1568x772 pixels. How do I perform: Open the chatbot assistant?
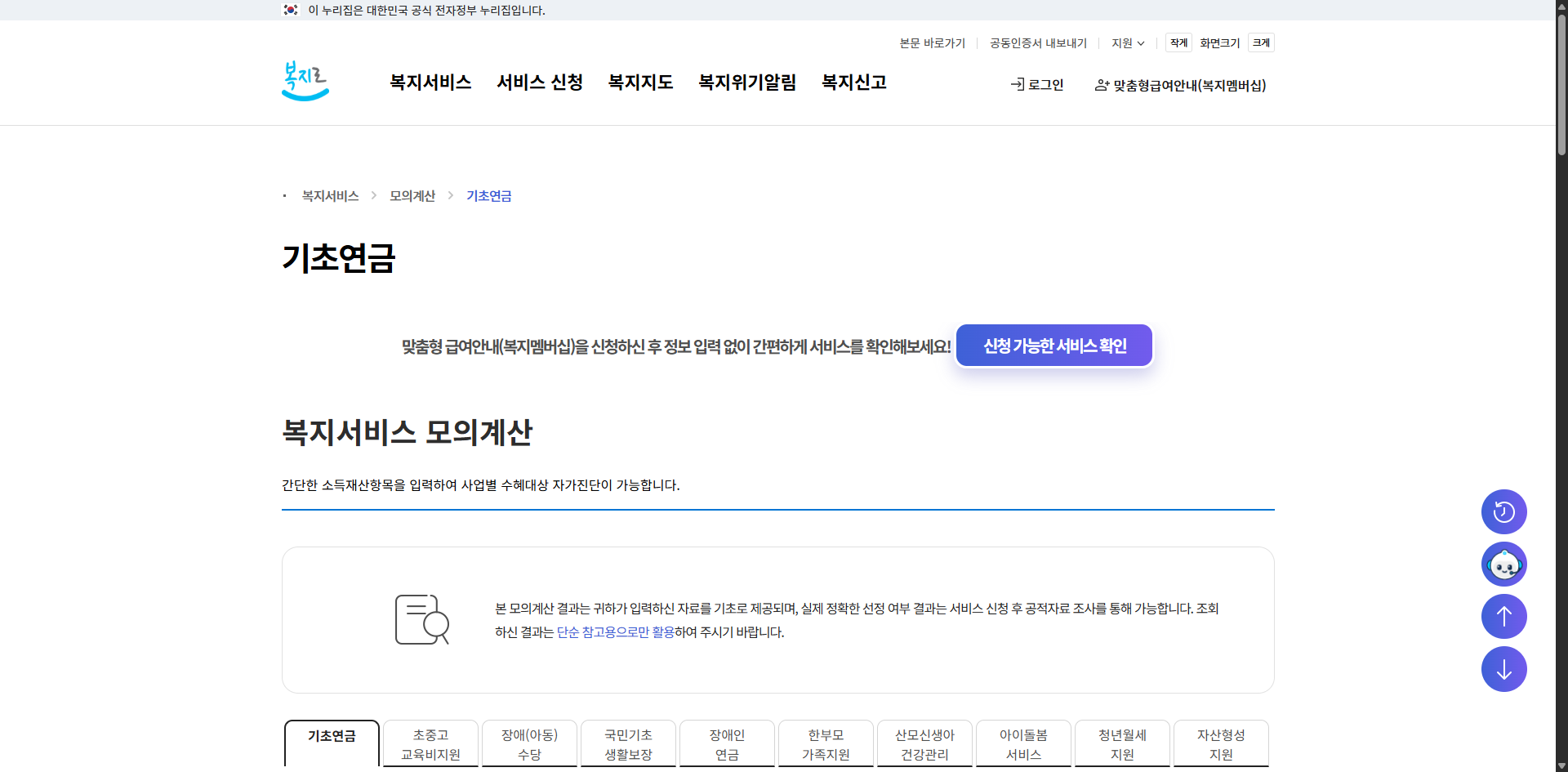pyautogui.click(x=1503, y=564)
